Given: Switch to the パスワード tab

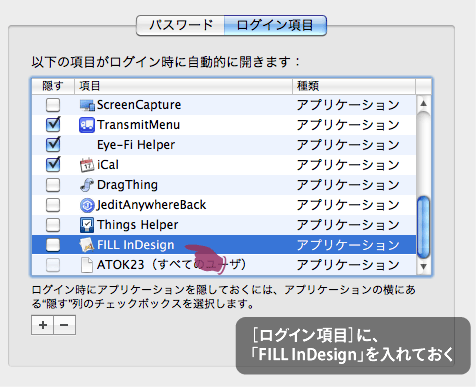Looking at the screenshot, I should click(x=180, y=25).
